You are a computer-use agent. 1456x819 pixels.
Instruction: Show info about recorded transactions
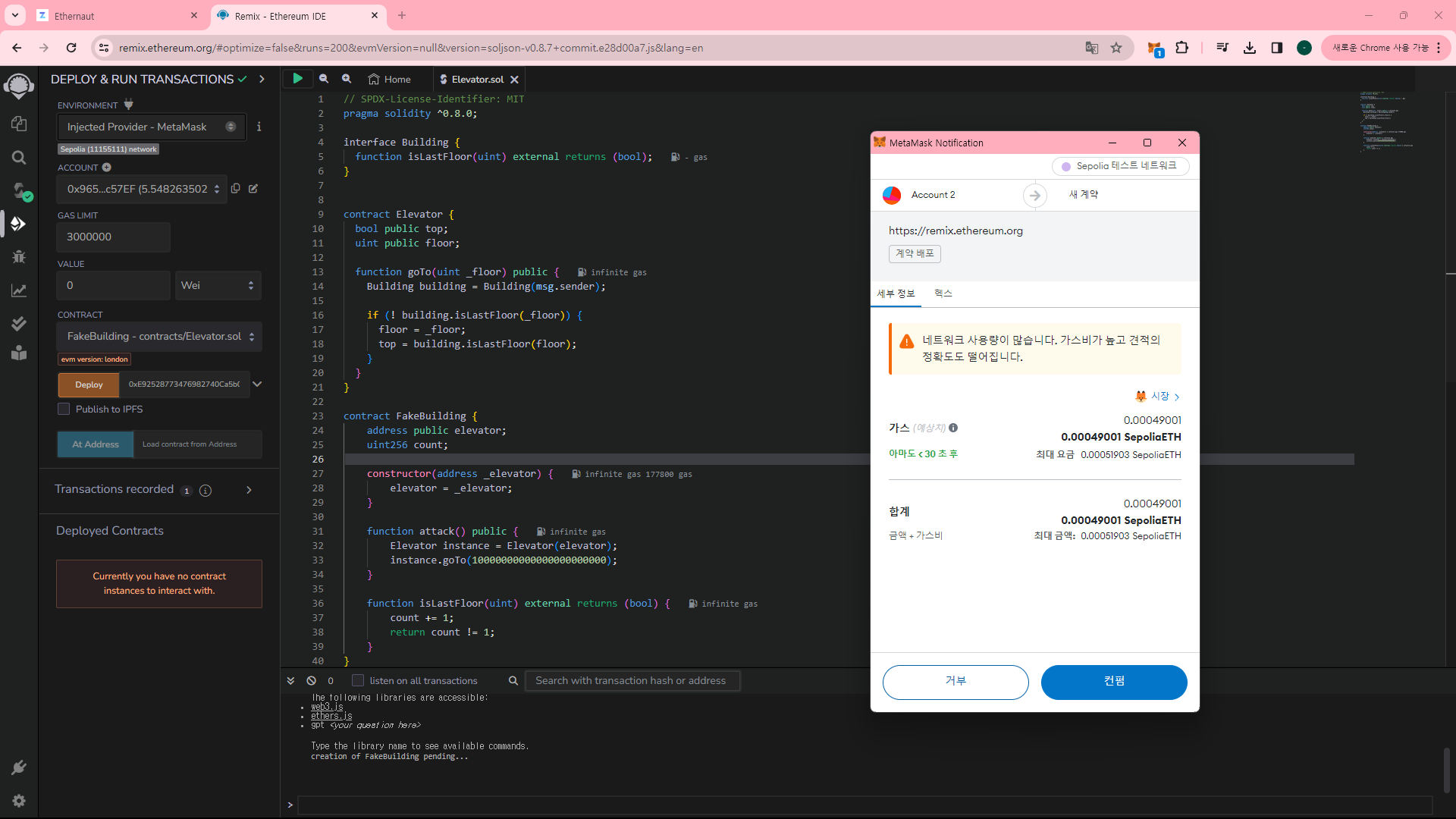click(x=206, y=491)
